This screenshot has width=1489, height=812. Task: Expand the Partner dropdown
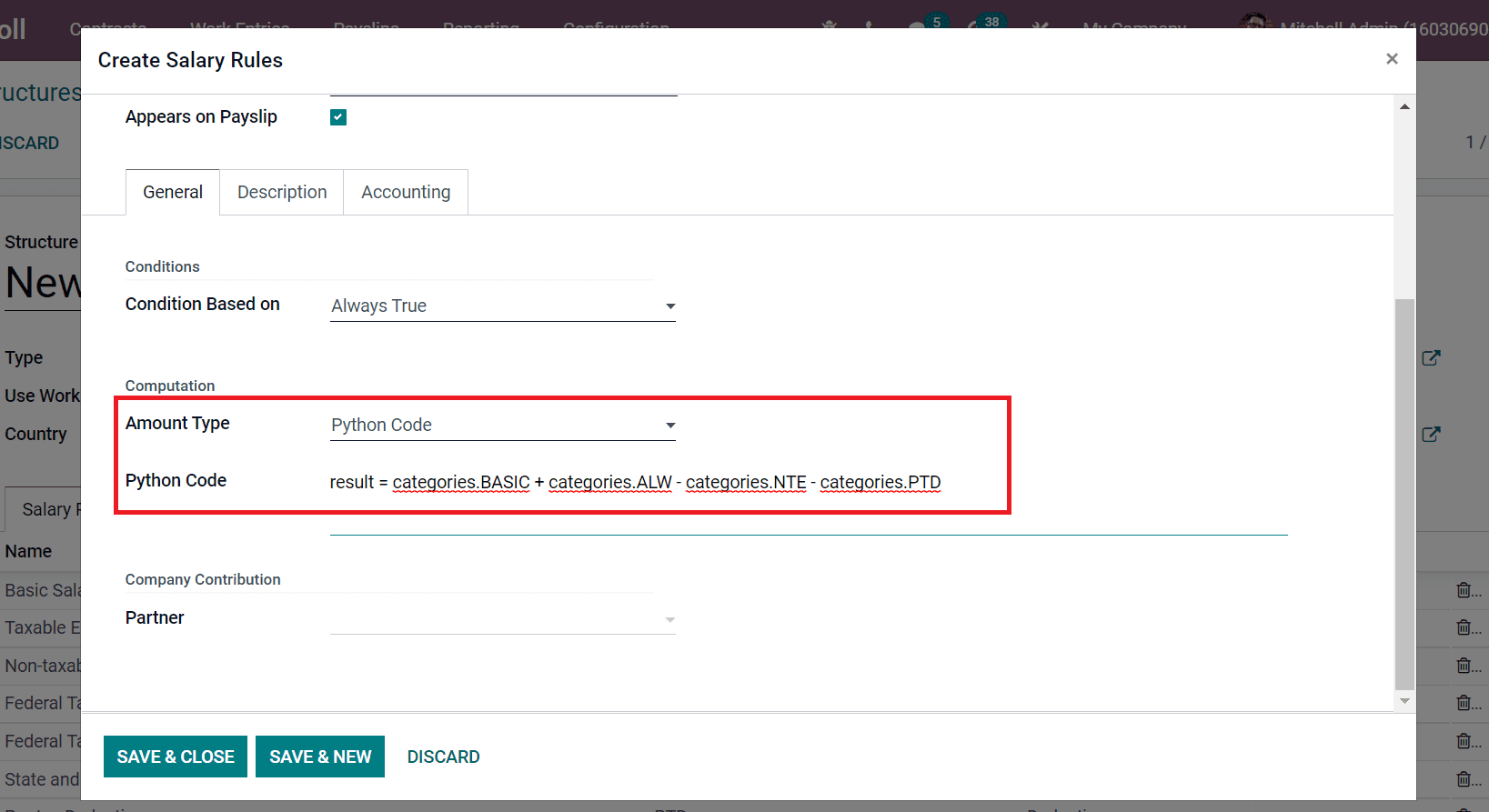pos(502,619)
